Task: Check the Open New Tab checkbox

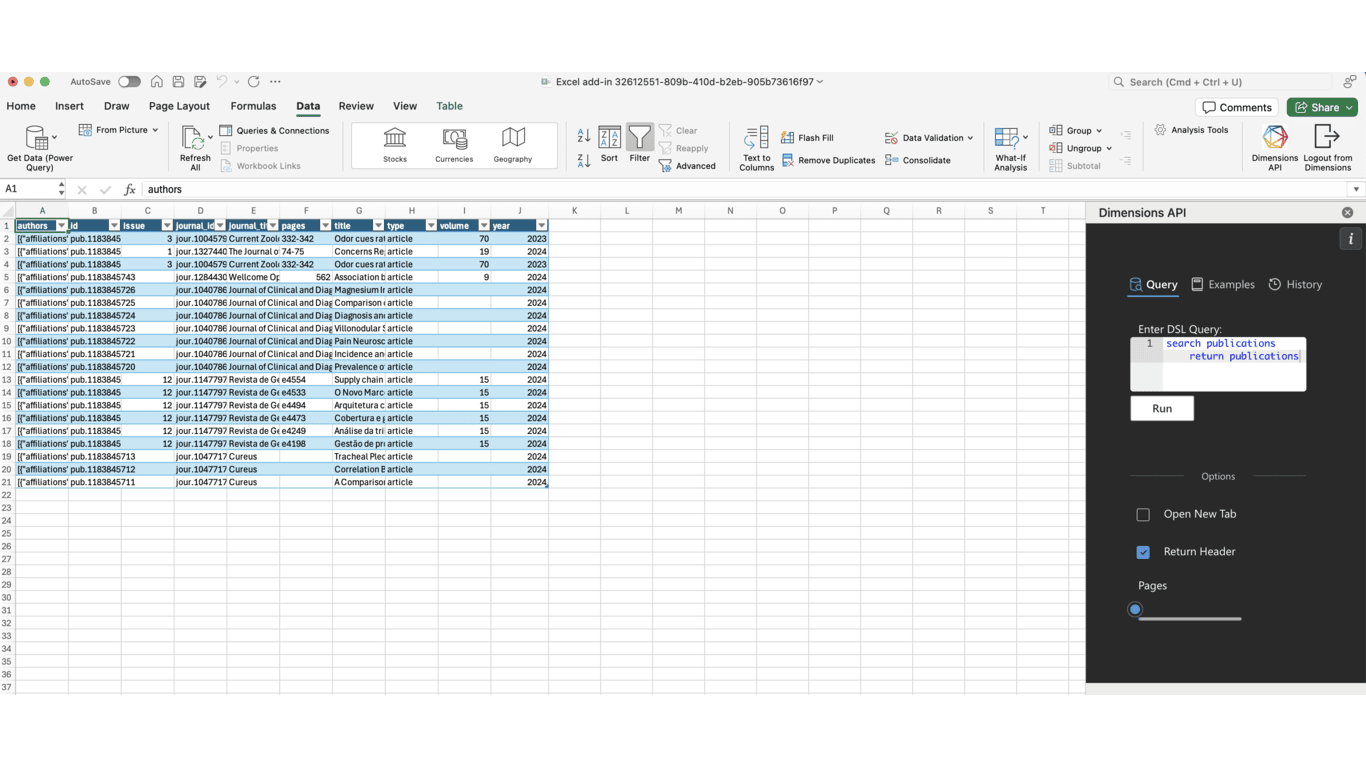Action: (x=1143, y=514)
